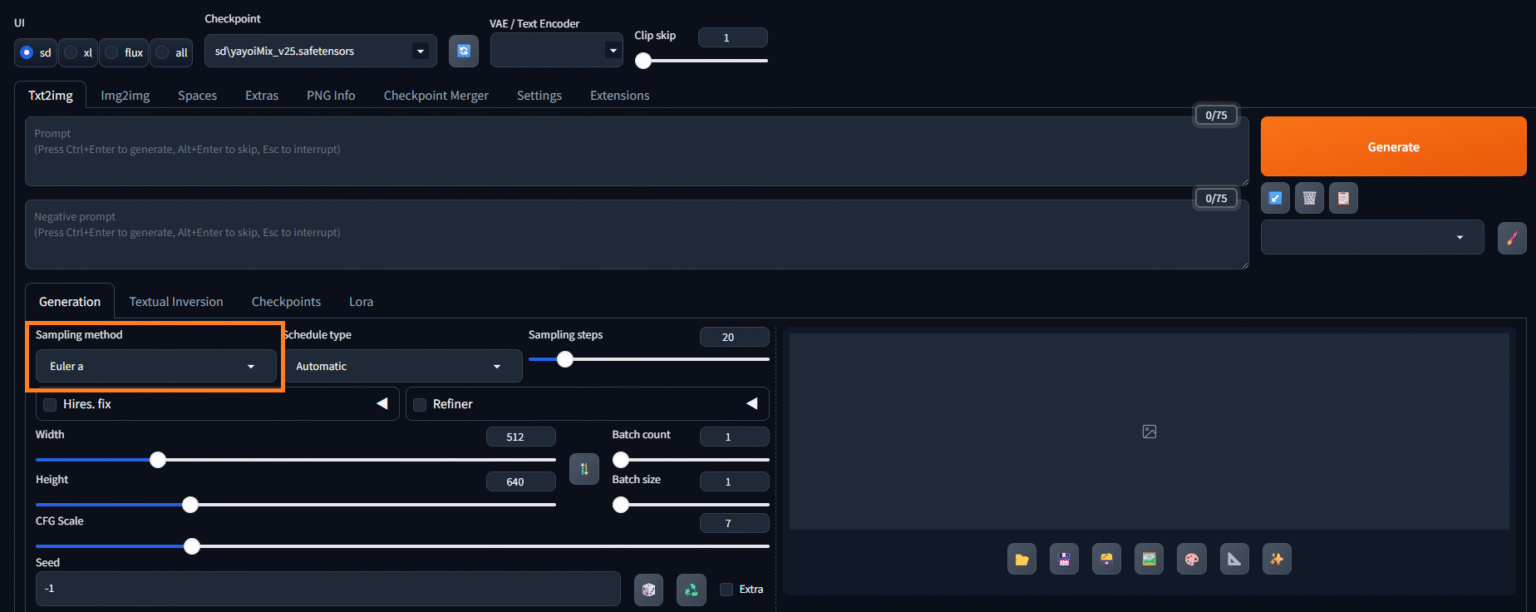Swap width and height dimensions
Viewport: 1536px width, 612px height.
click(584, 468)
